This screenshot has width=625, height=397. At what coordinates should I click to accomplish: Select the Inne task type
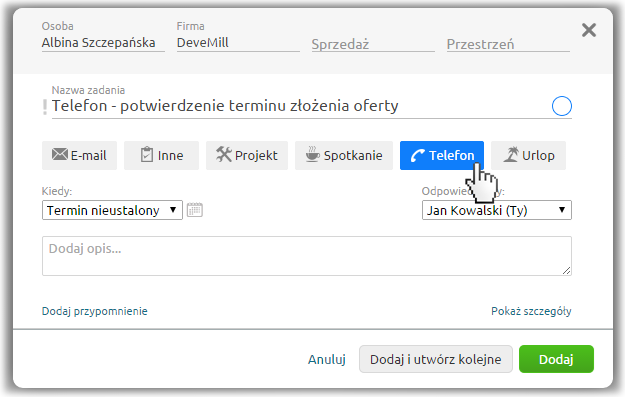(x=161, y=155)
